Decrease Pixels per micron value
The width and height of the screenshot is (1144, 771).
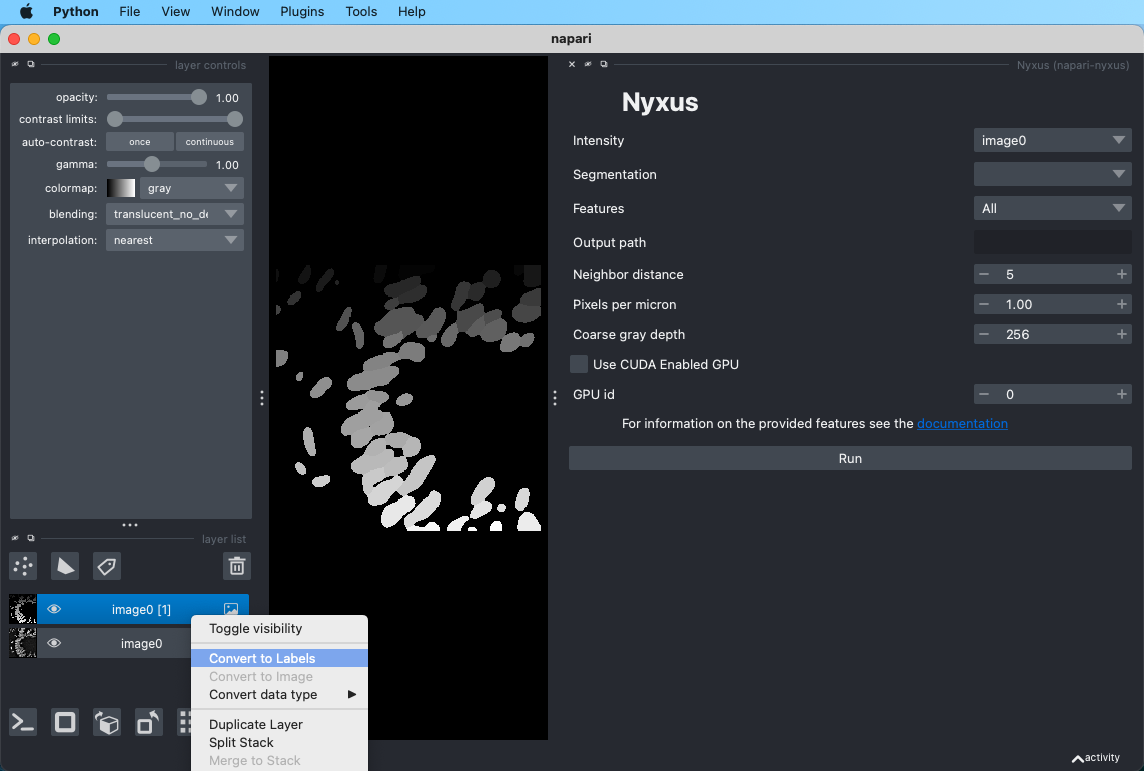[x=984, y=304]
